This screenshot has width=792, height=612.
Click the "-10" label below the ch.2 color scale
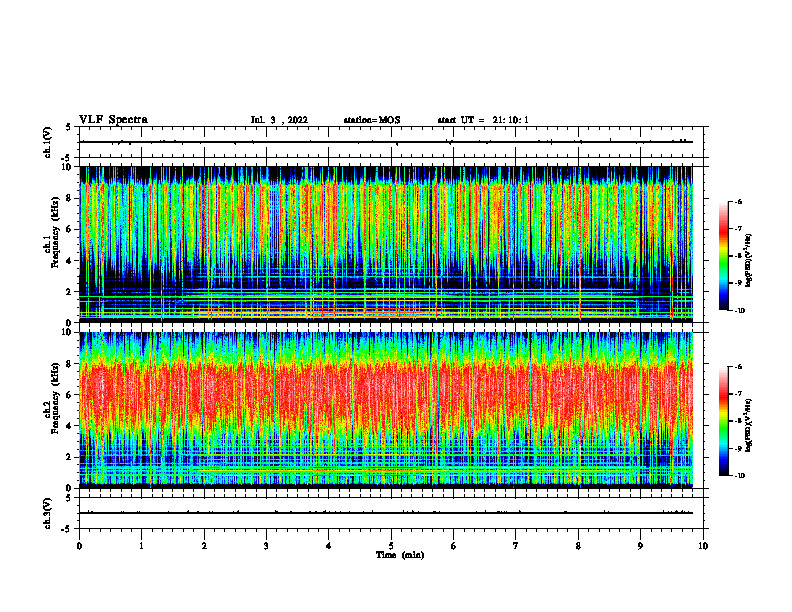739,476
